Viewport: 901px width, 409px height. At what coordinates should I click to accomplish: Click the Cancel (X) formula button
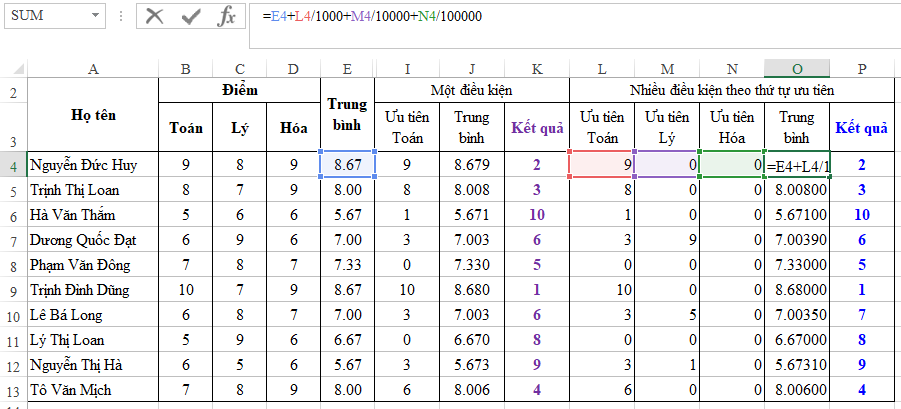(x=154, y=16)
